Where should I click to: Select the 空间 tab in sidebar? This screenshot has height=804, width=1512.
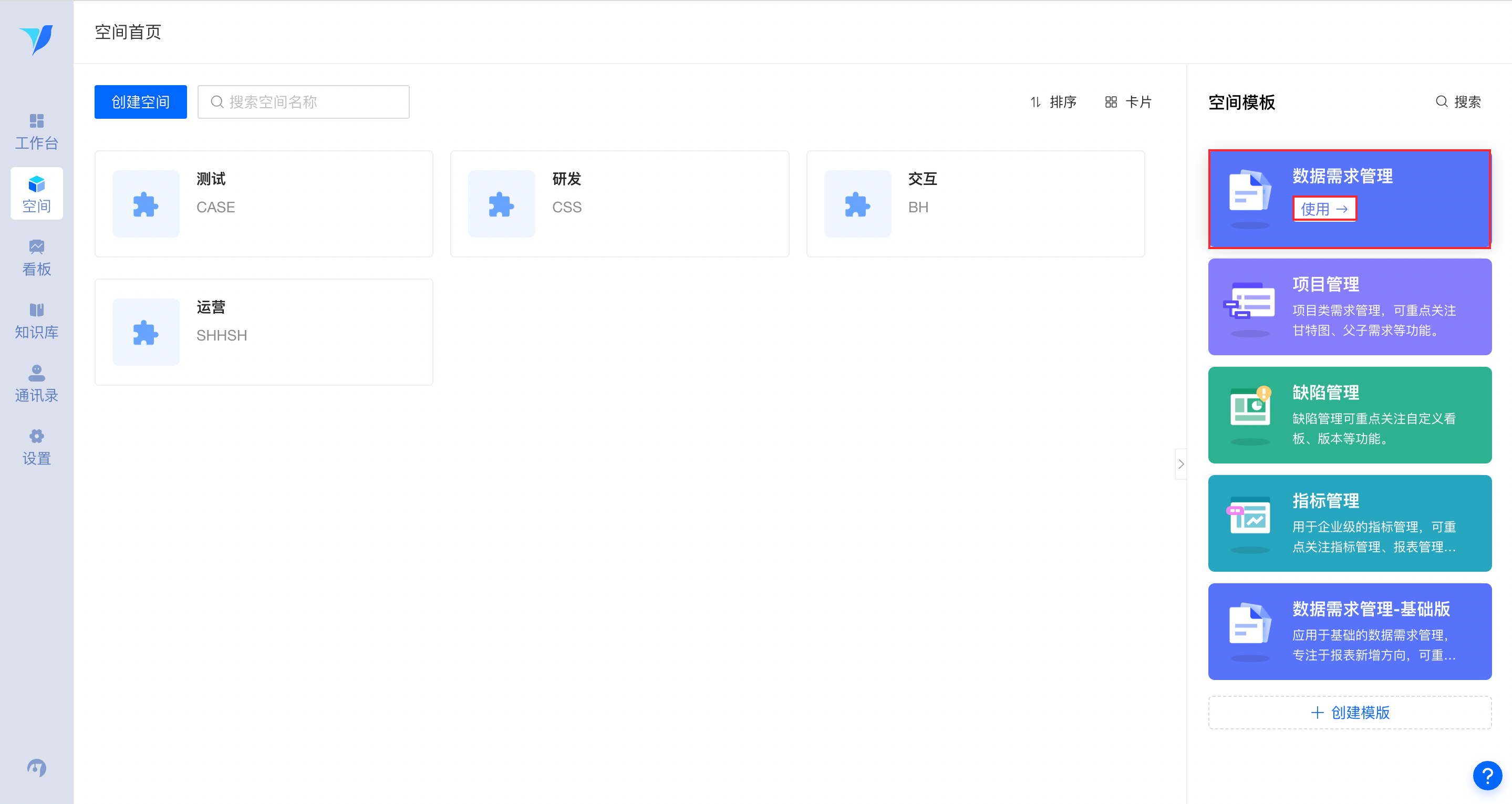click(36, 194)
